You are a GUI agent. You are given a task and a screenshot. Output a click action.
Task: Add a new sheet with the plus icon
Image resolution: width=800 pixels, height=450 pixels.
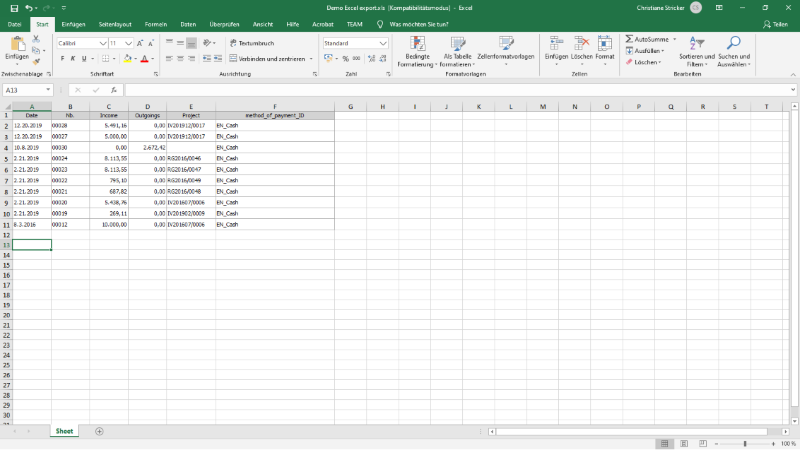pyautogui.click(x=99, y=432)
